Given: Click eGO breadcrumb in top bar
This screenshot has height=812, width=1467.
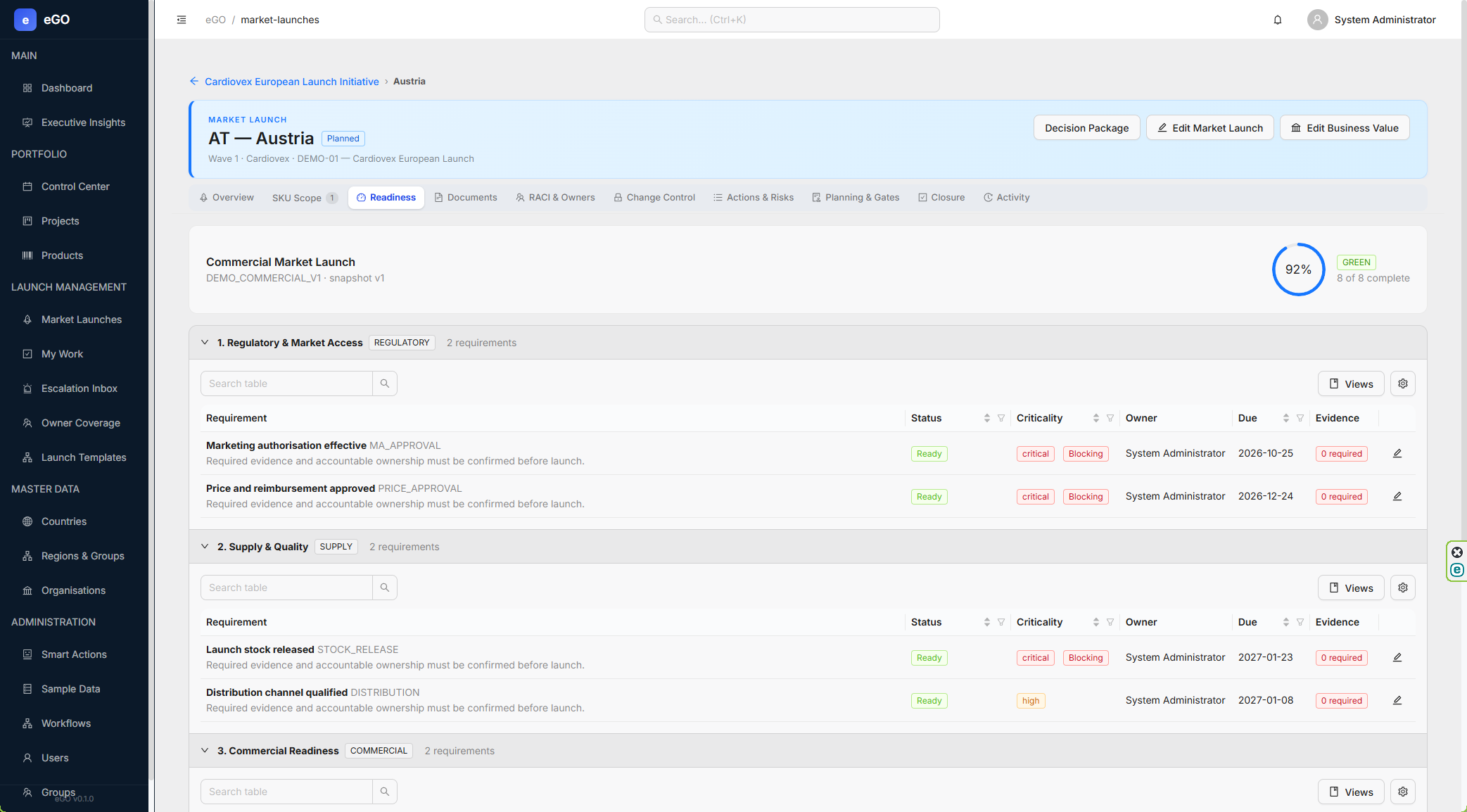Looking at the screenshot, I should [x=215, y=20].
